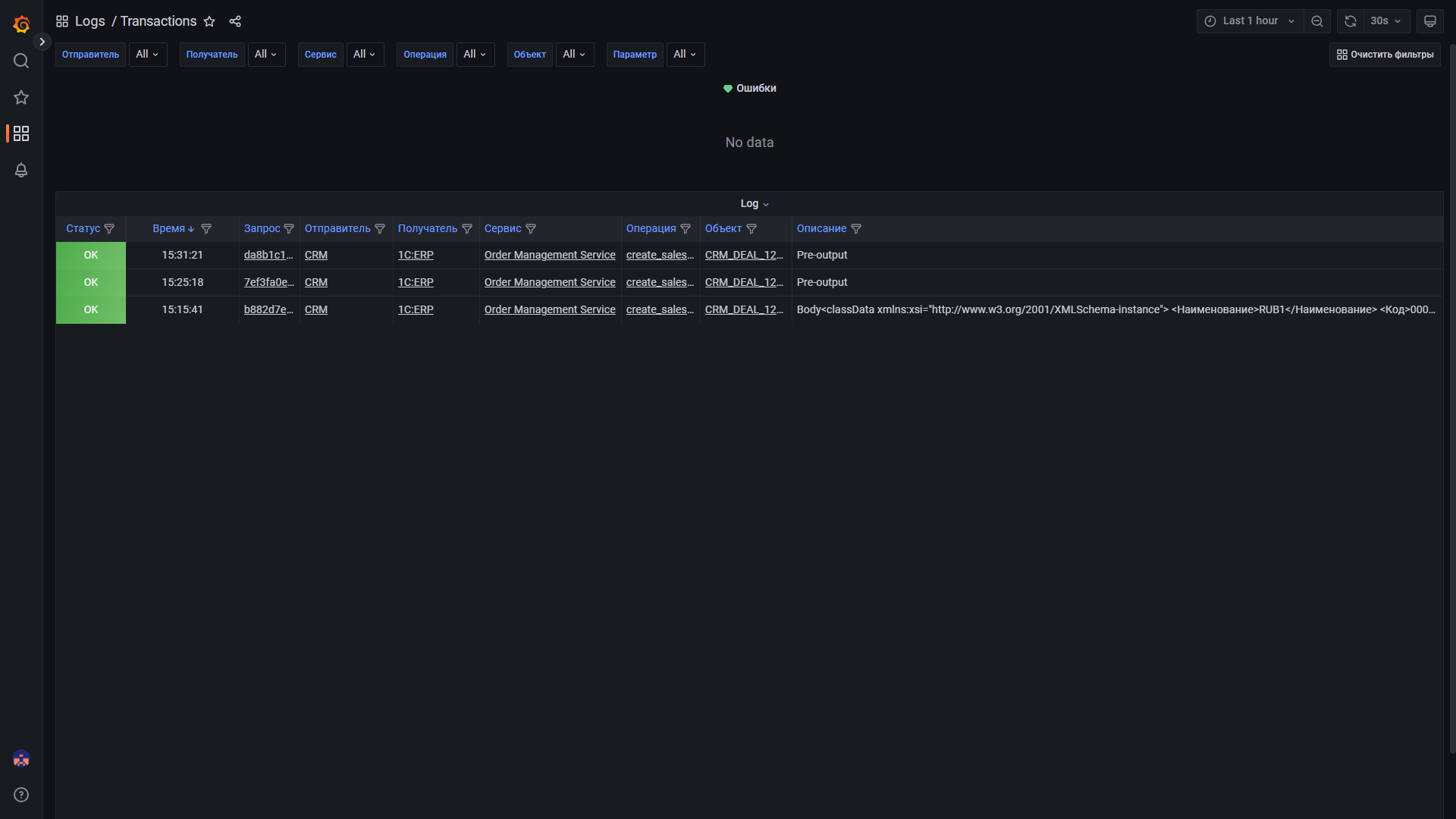Refresh the dashboard now
This screenshot has width=1456, height=819.
click(1351, 21)
